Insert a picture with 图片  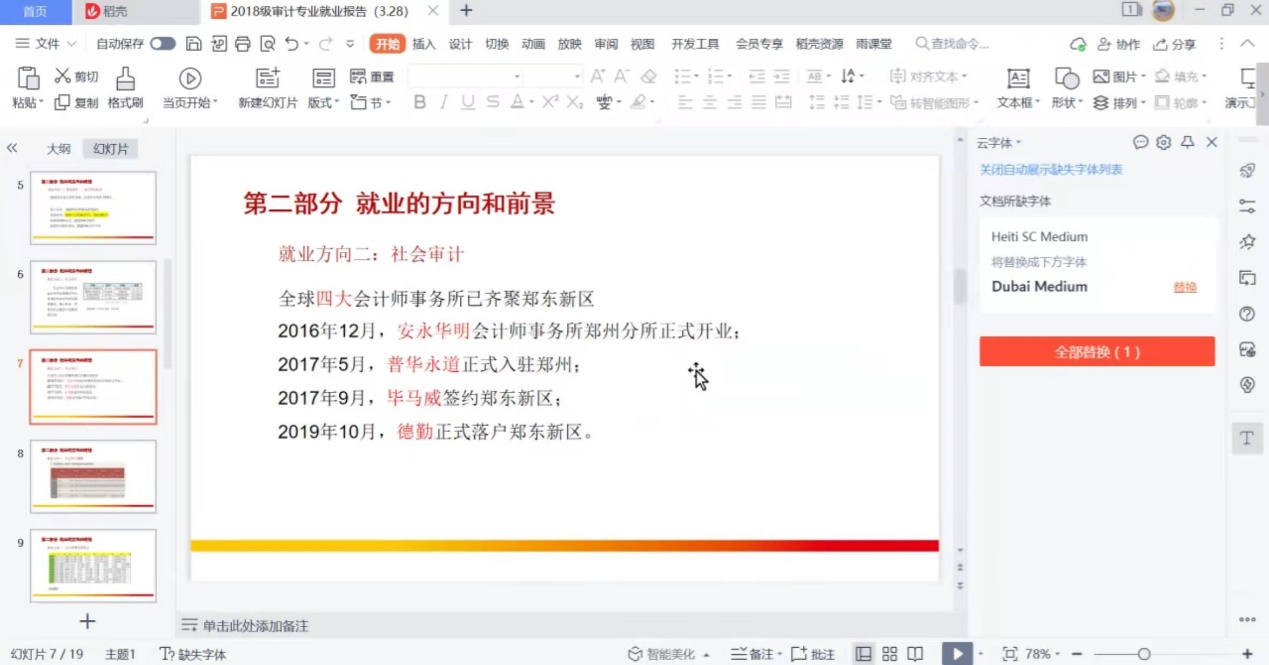1118,76
